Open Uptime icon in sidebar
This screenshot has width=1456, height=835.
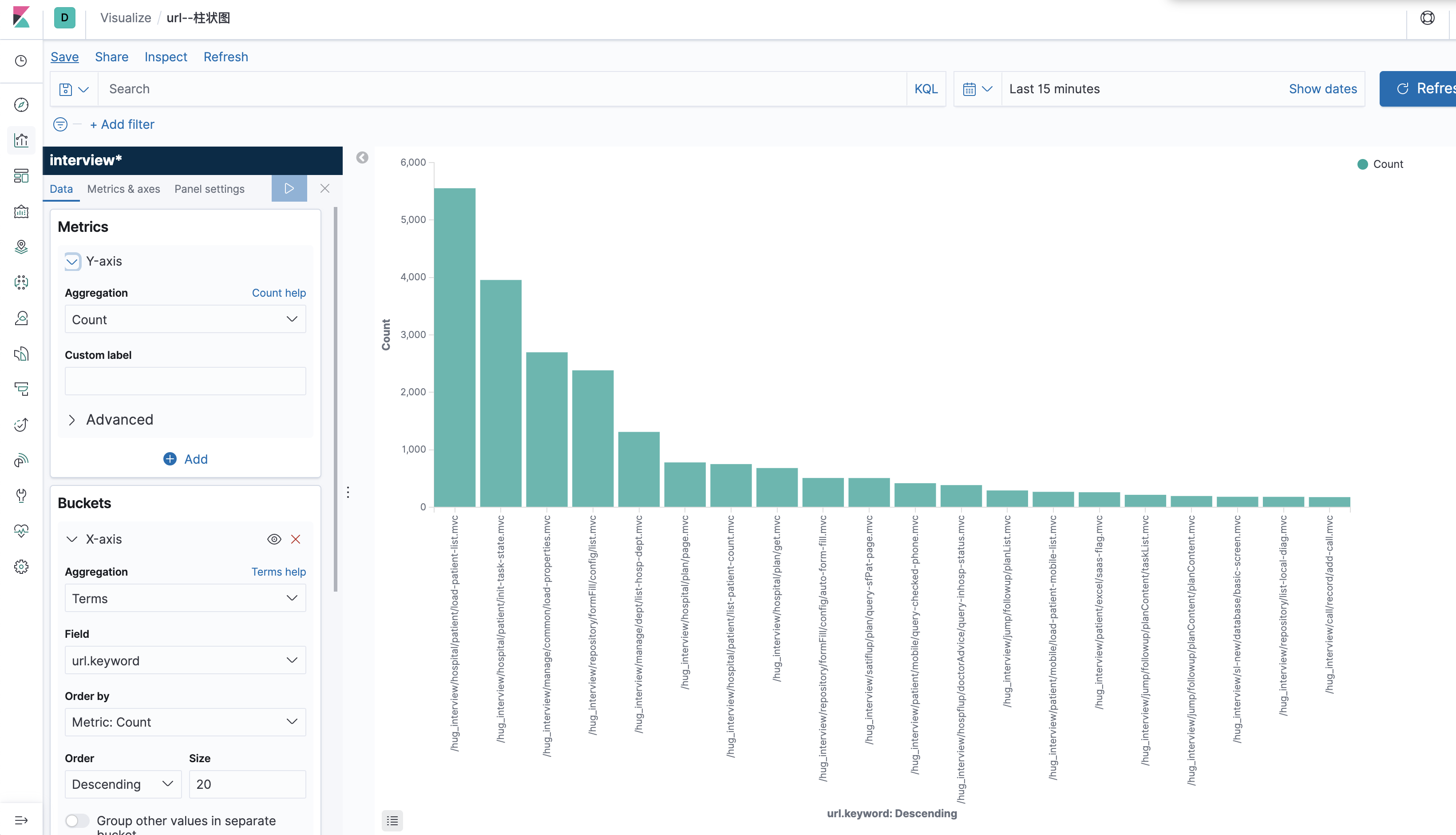pyautogui.click(x=21, y=425)
